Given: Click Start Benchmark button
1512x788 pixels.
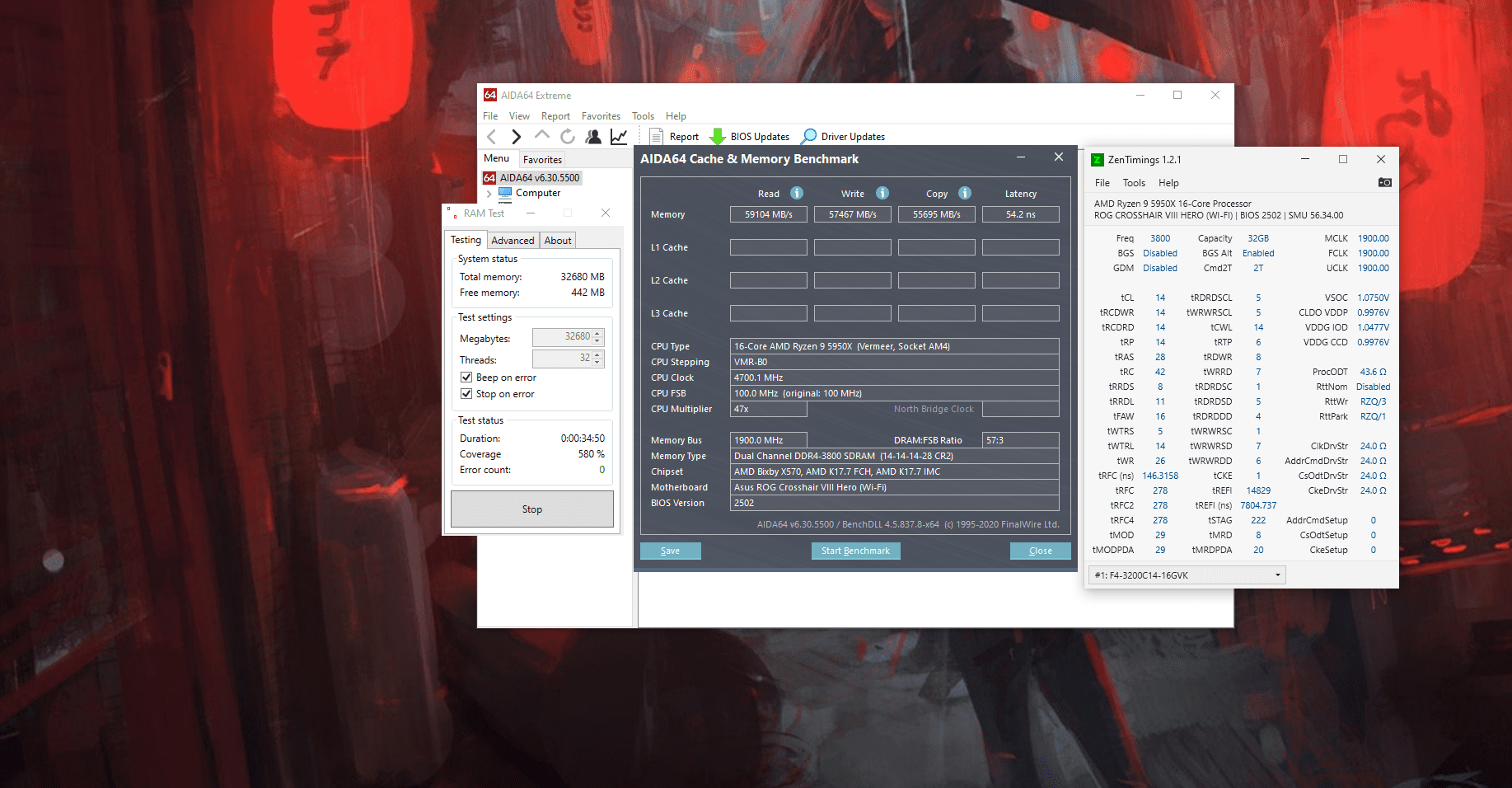Looking at the screenshot, I should coord(855,551).
